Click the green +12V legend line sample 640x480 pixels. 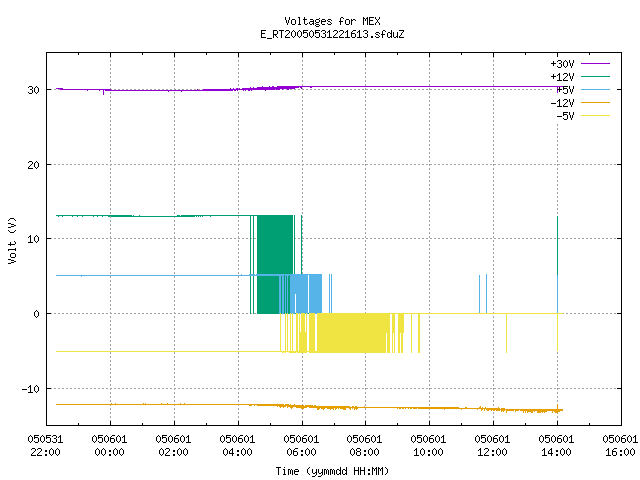point(595,76)
